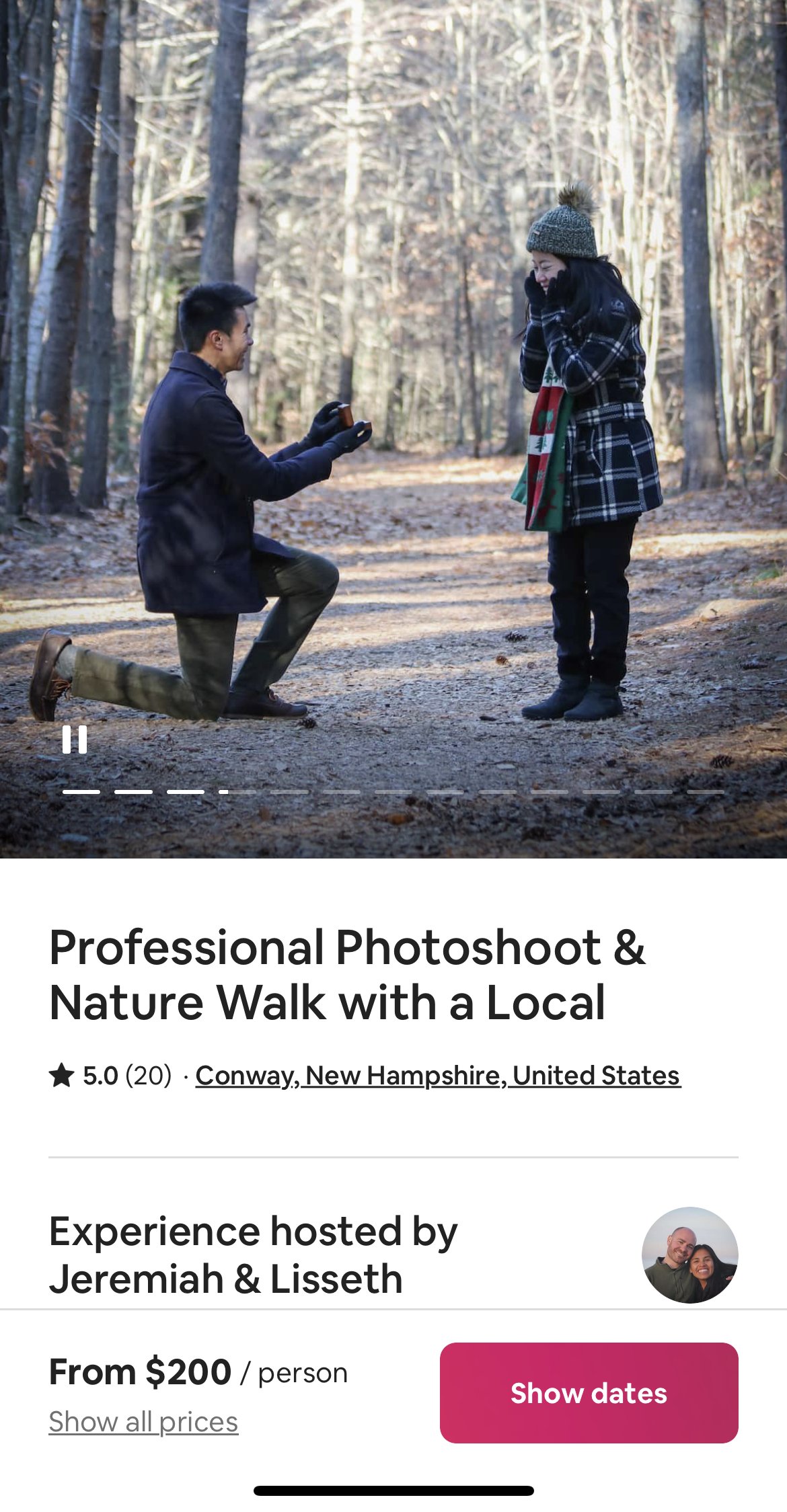Tap the 5.0 (20) reviews rating
This screenshot has height=1512, width=787.
point(127,1076)
